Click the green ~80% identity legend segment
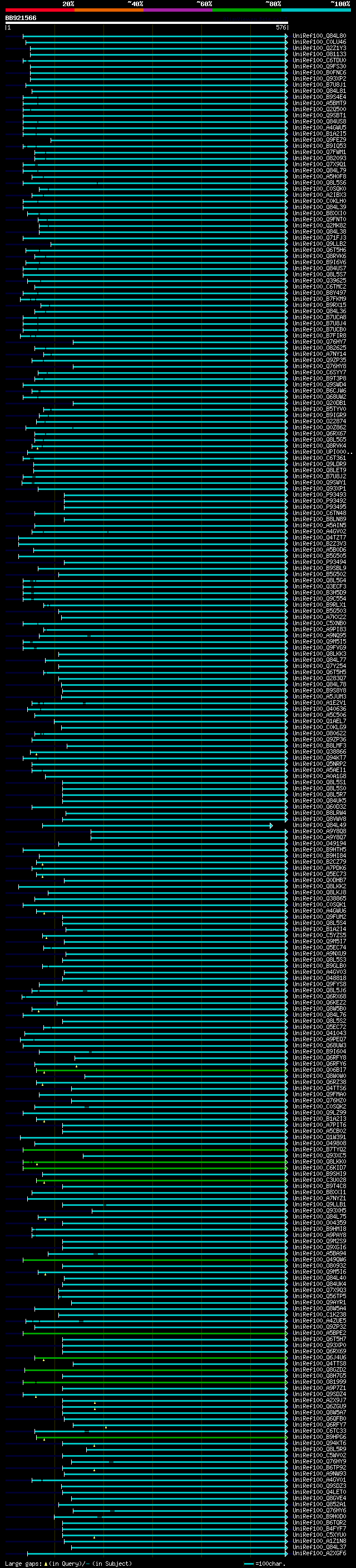This screenshot has height=1568, width=356. pyautogui.click(x=247, y=10)
